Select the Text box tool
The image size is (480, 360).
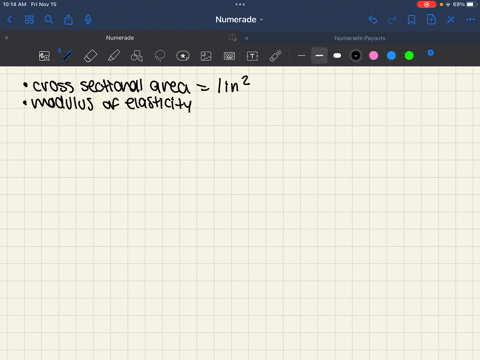[x=252, y=56]
